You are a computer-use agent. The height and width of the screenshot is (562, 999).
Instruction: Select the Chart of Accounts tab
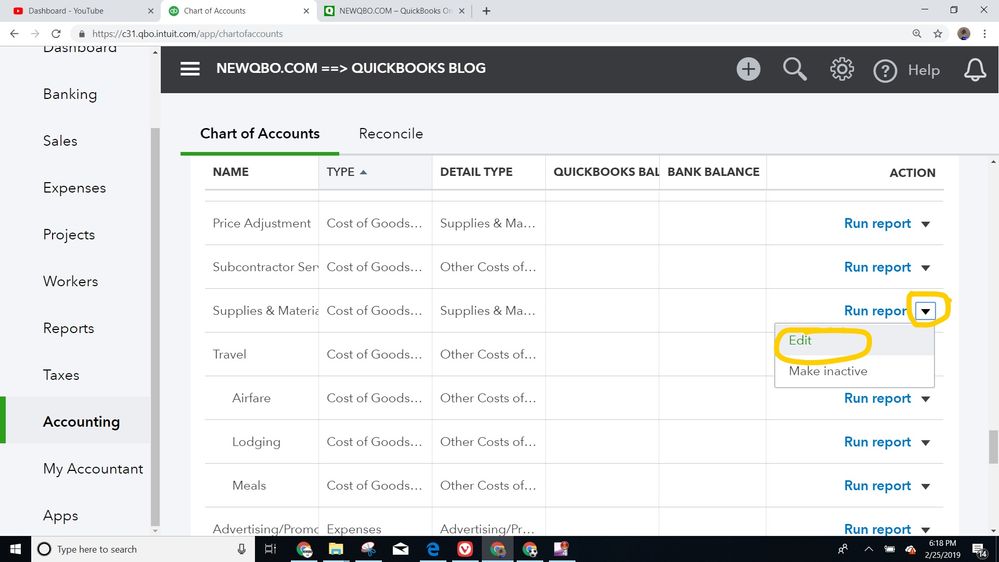260,134
